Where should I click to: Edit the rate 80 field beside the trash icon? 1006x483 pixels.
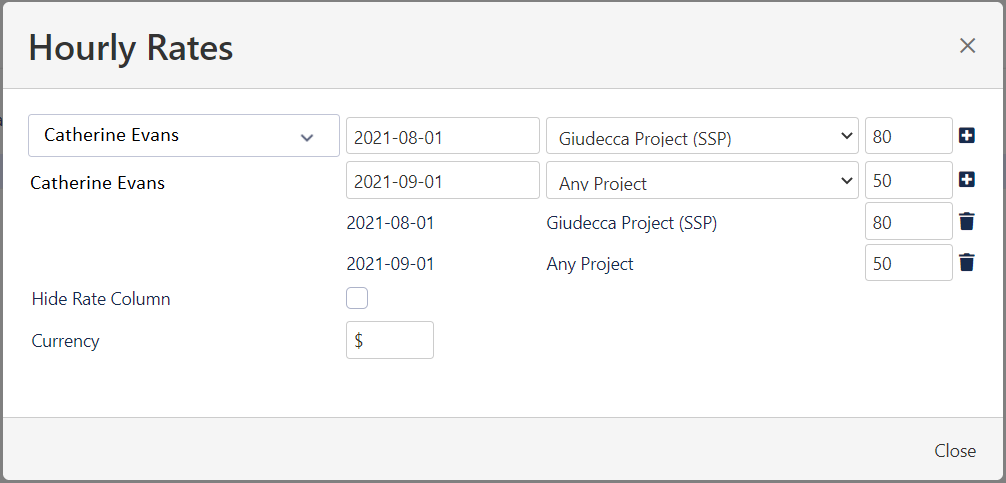click(x=908, y=222)
